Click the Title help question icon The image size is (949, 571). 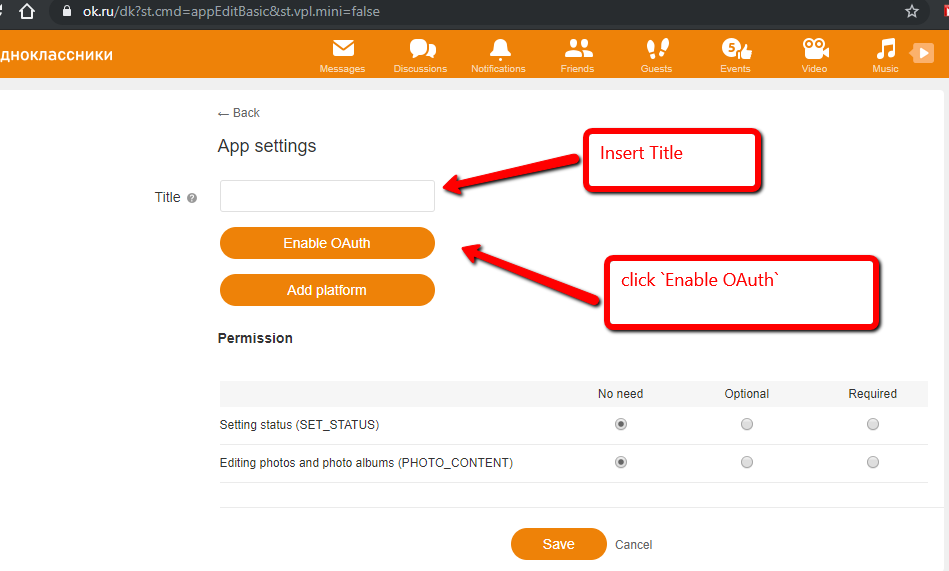[192, 198]
